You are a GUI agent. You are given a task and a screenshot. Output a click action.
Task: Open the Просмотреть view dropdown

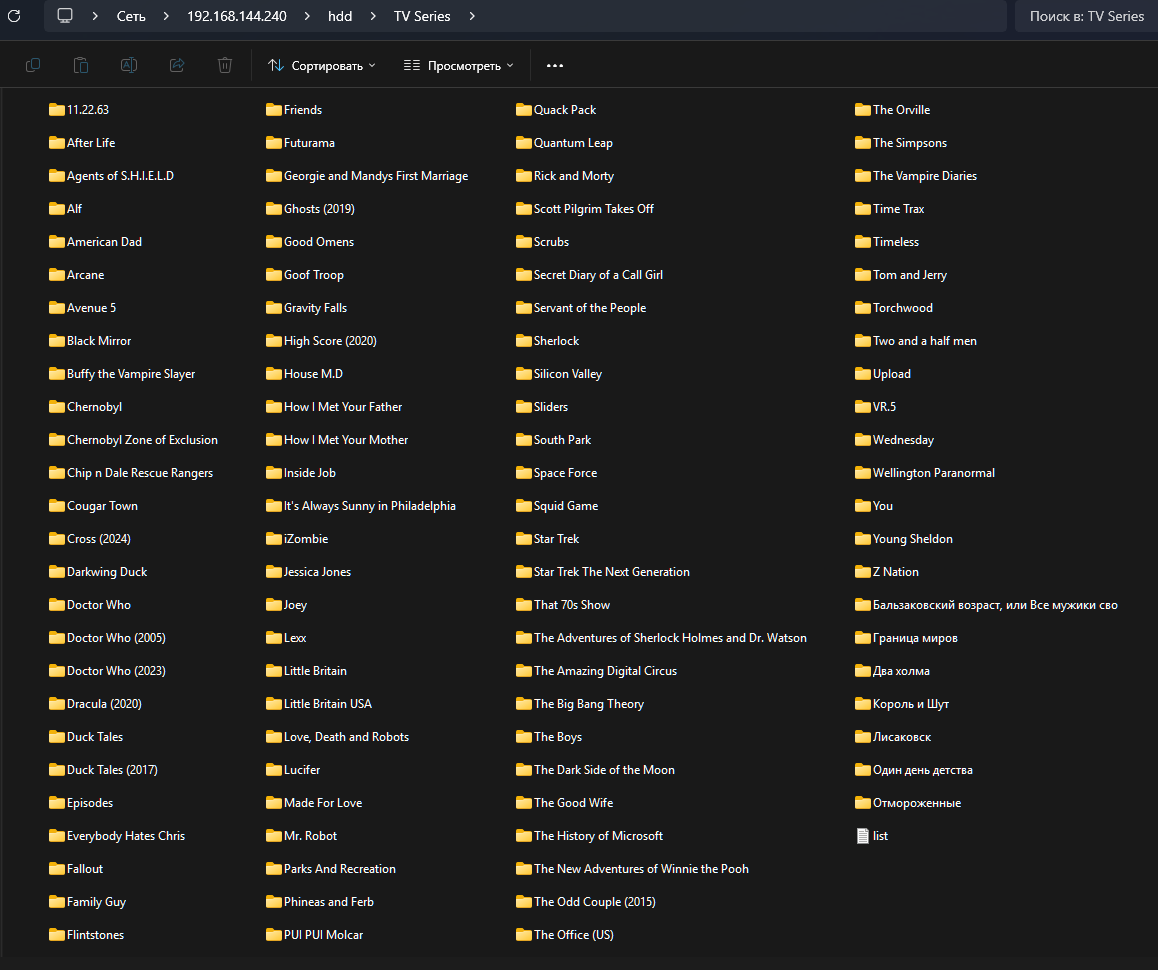459,66
